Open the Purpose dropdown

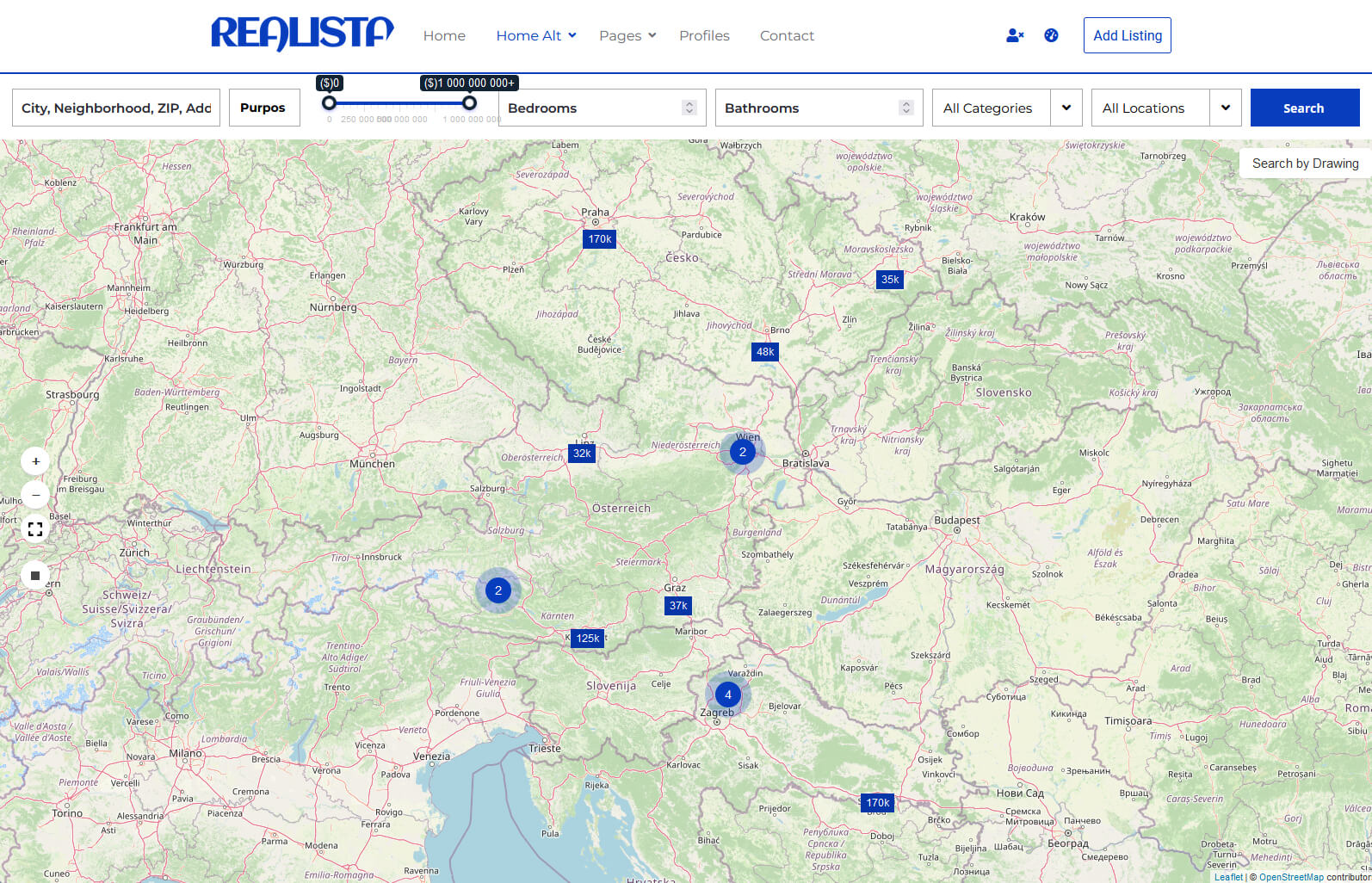pyautogui.click(x=264, y=108)
